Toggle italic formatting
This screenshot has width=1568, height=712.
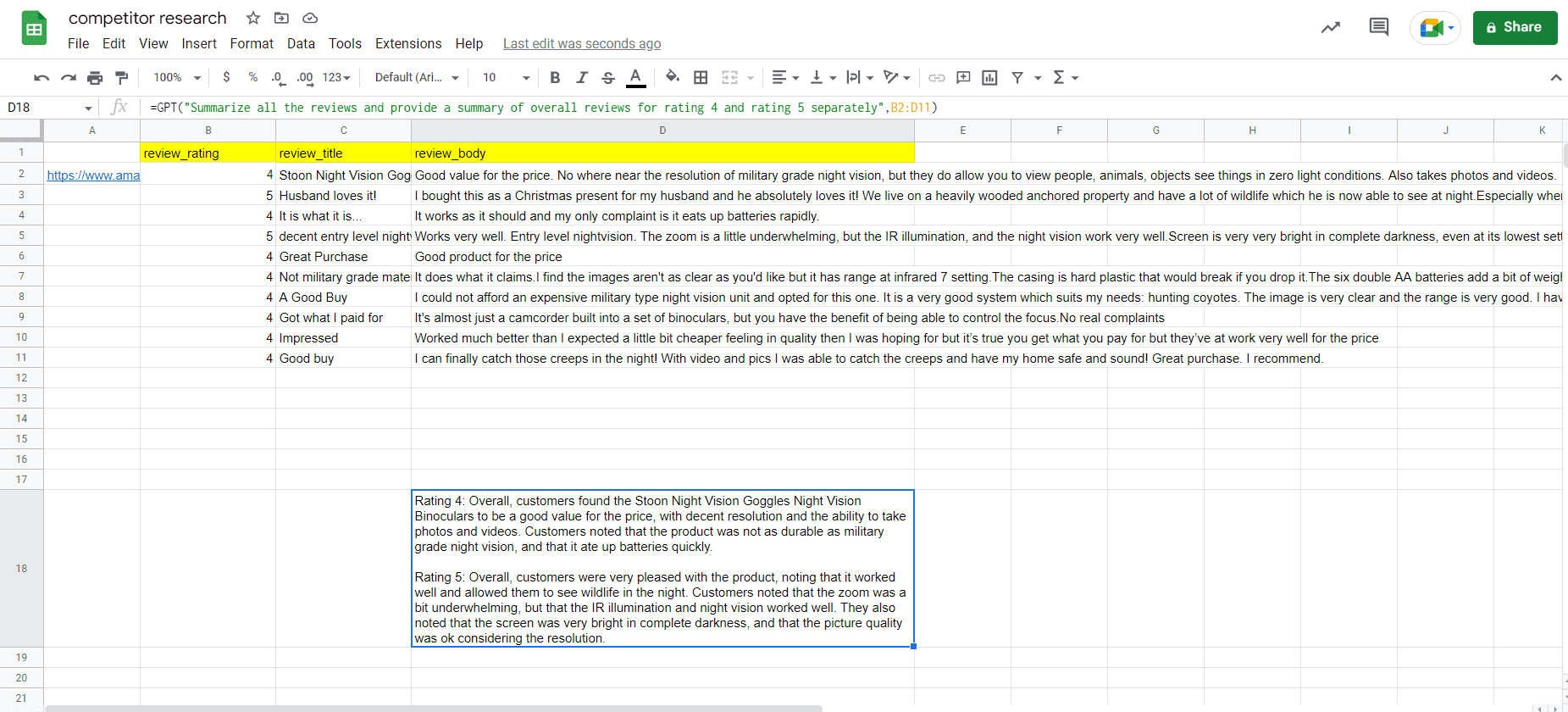coord(582,78)
